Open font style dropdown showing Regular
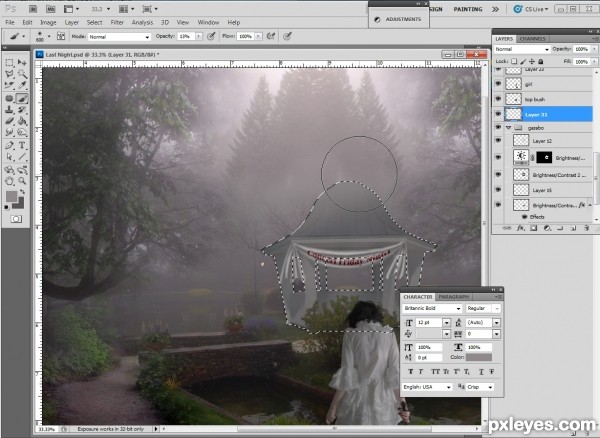This screenshot has height=438, width=600. pyautogui.click(x=483, y=308)
